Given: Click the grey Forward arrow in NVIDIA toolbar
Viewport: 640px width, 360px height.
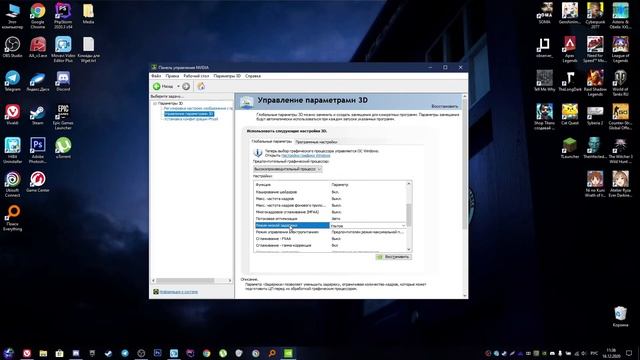Looking at the screenshot, I should [186, 87].
